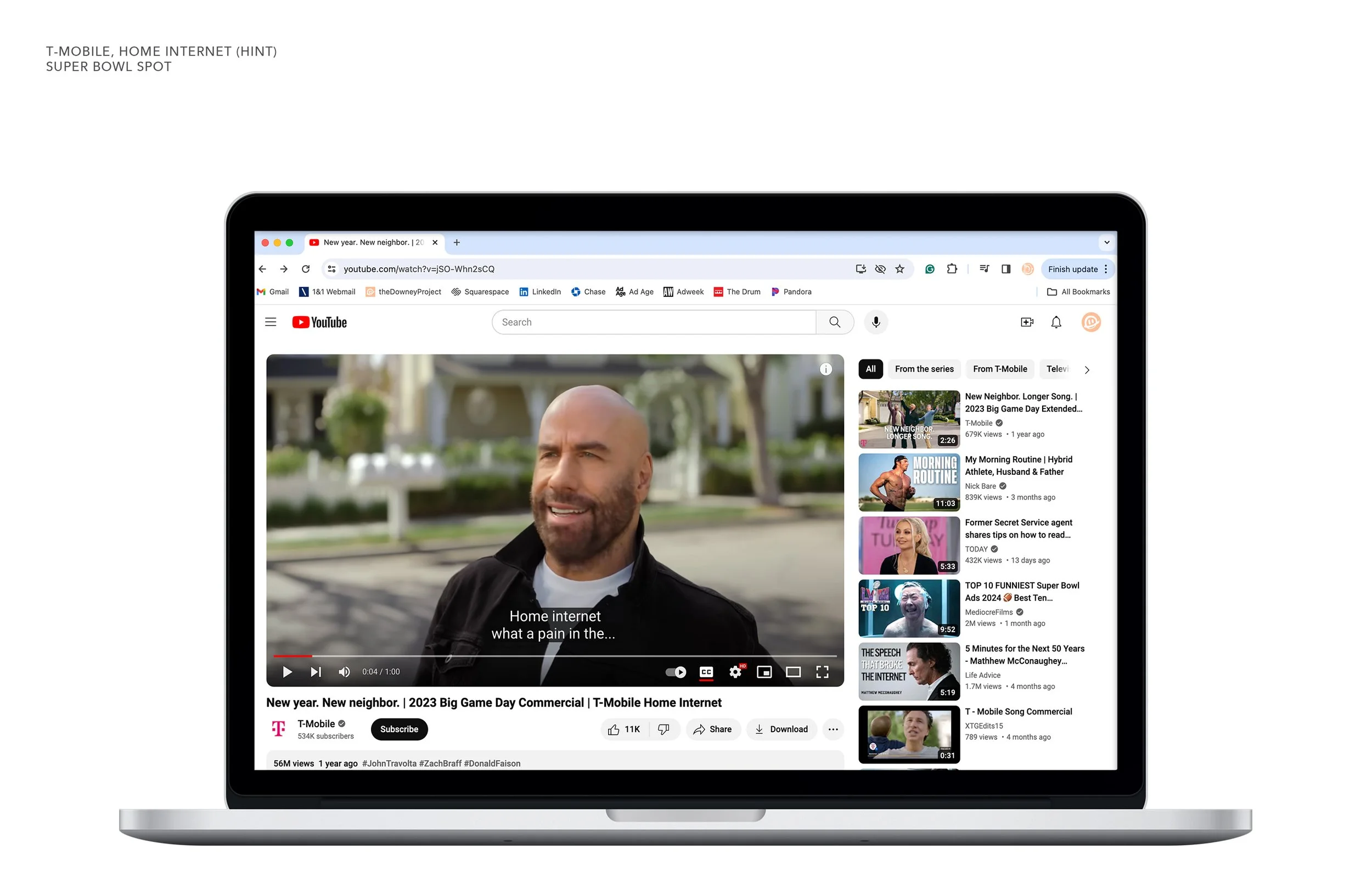Viewport: 1372px width, 882px height.
Task: Click the Grammarly extension icon
Action: tap(929, 269)
